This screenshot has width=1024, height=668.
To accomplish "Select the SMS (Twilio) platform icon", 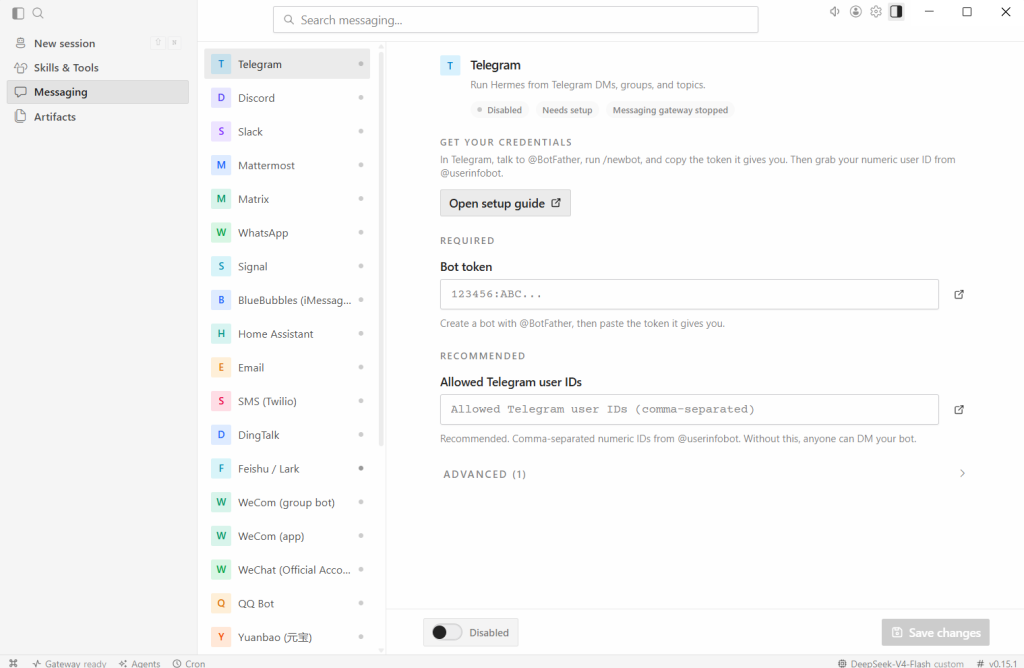I will [221, 401].
